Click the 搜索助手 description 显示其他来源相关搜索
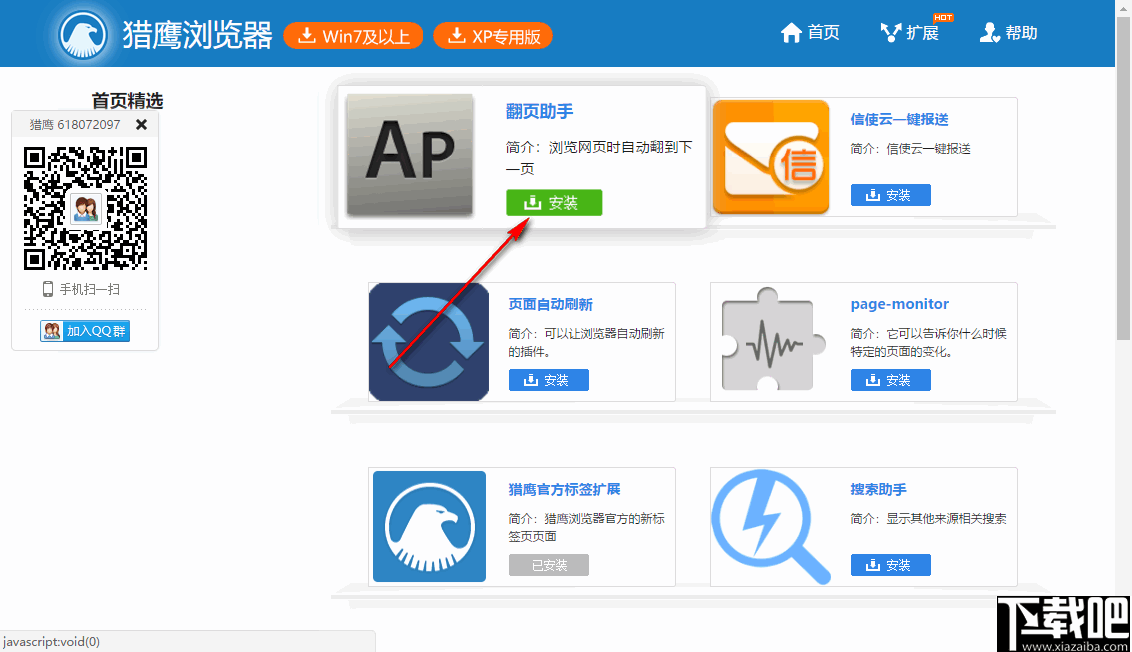The height and width of the screenshot is (652, 1132). tap(928, 518)
